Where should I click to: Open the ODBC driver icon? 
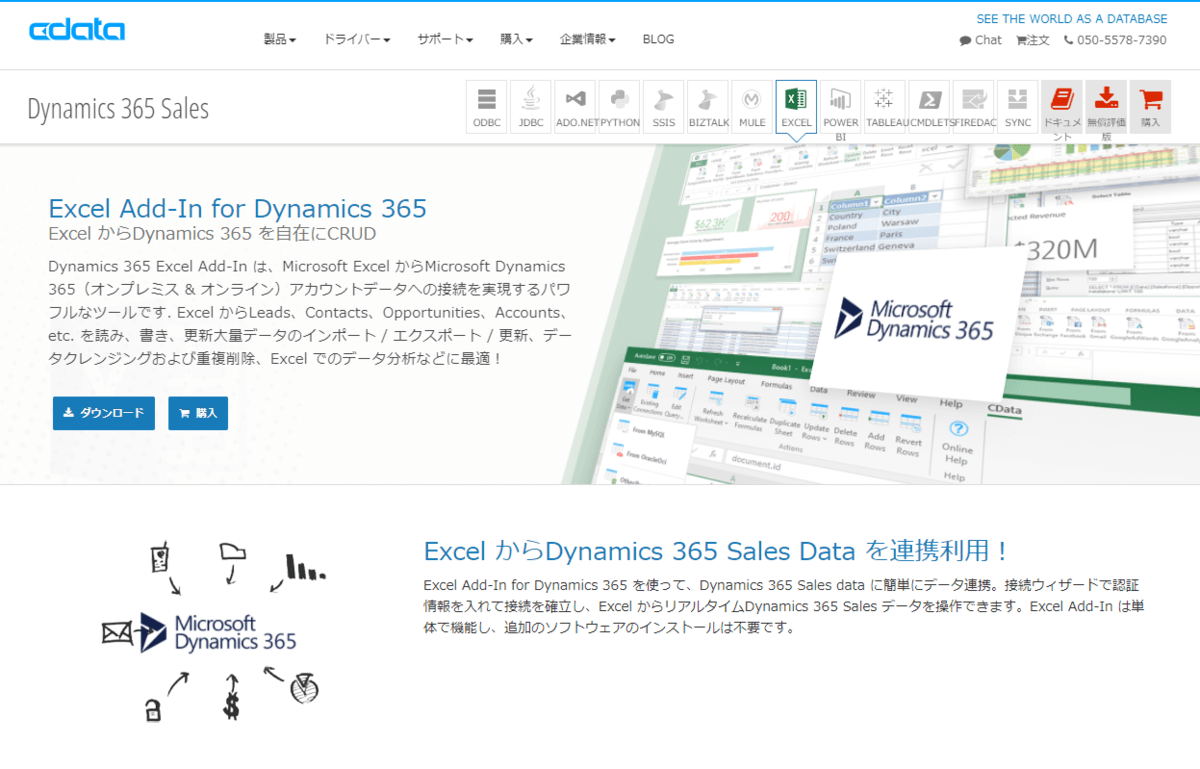pos(487,107)
